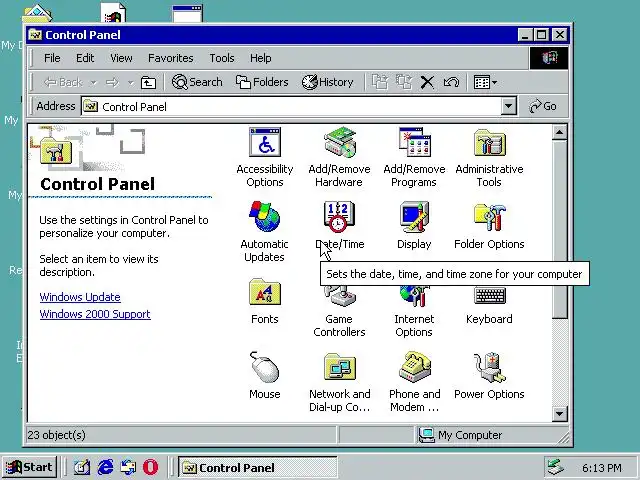Click the Search toolbar button
Image resolution: width=640 pixels, height=480 pixels.
(x=197, y=82)
